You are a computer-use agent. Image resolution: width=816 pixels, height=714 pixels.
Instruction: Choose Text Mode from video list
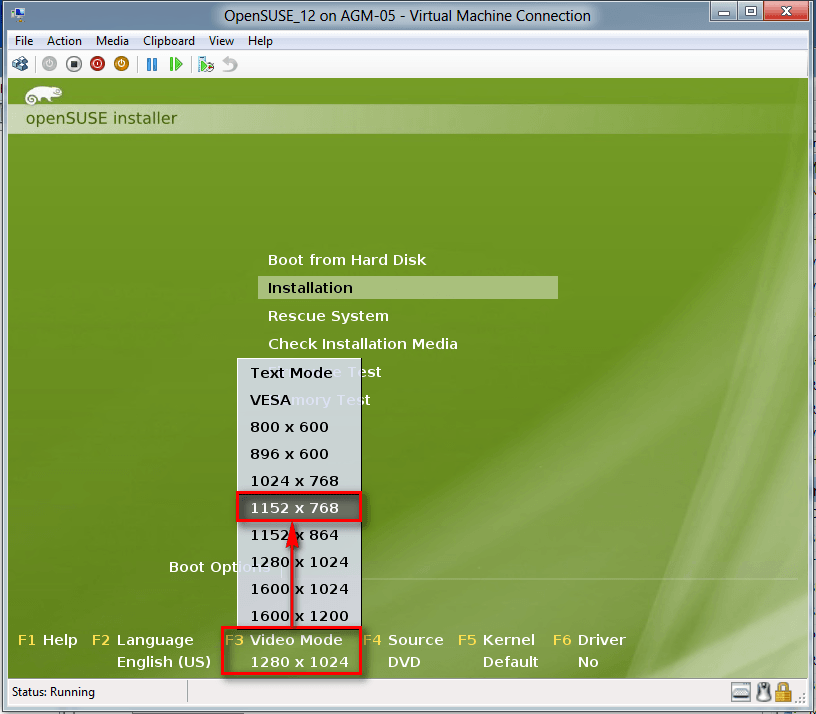[291, 373]
